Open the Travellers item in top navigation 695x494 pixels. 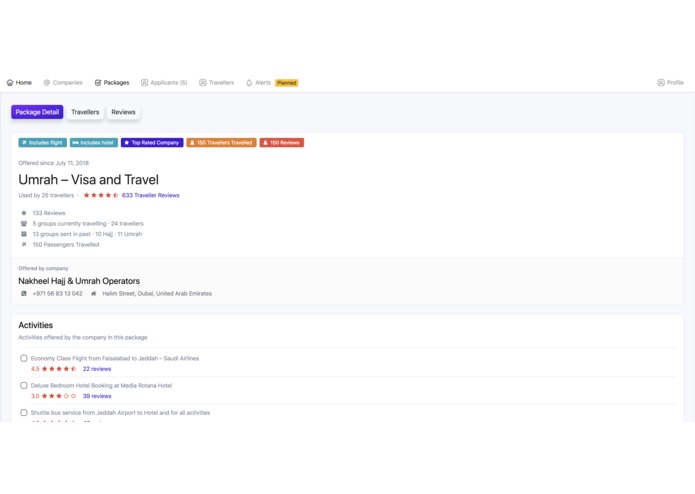tap(216, 83)
